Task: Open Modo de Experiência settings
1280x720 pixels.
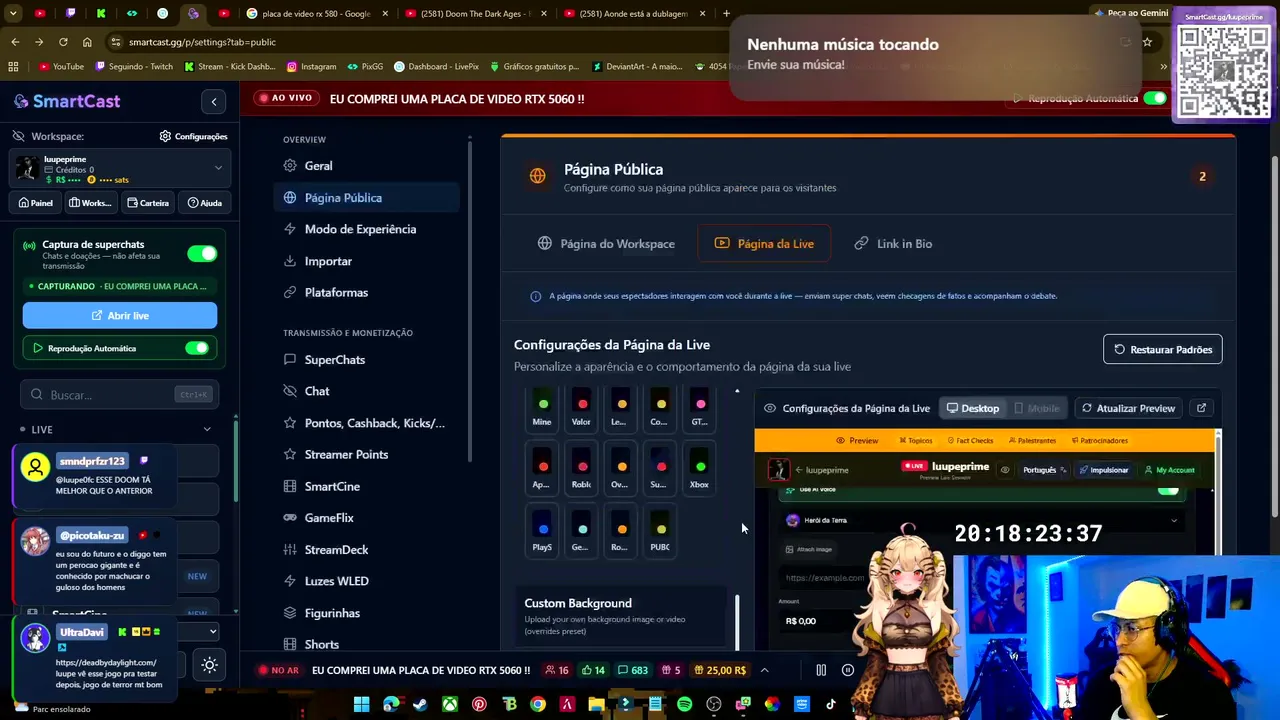Action: [366, 229]
